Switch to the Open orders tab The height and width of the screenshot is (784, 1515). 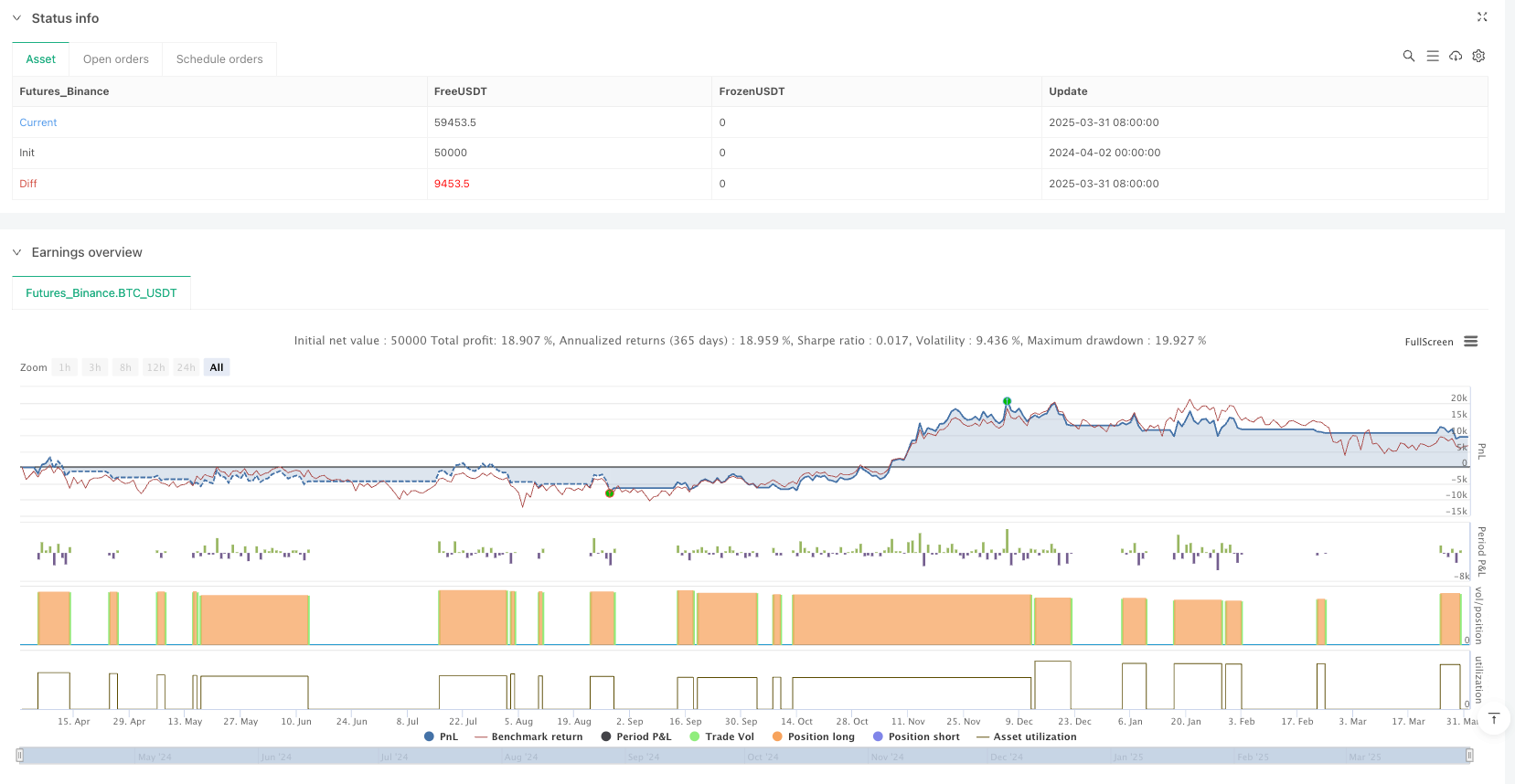point(116,59)
